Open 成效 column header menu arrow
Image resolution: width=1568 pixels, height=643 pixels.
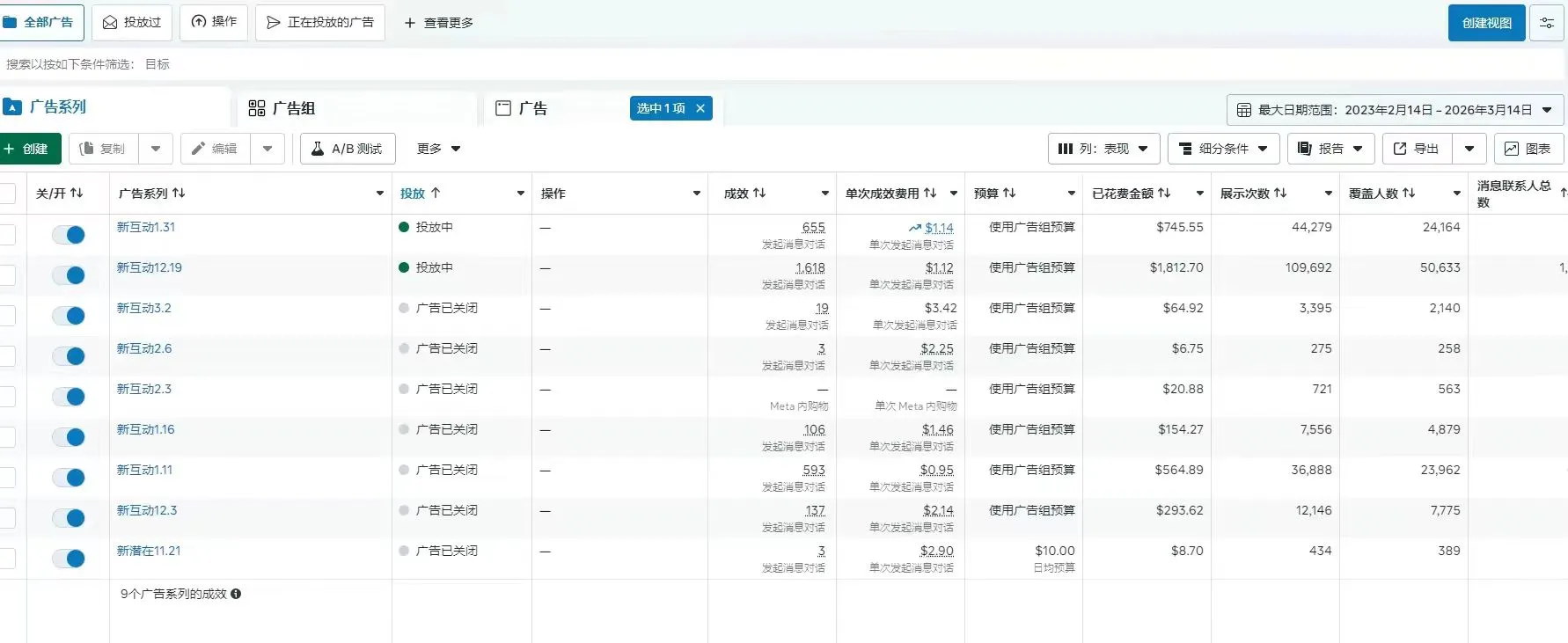coord(825,194)
